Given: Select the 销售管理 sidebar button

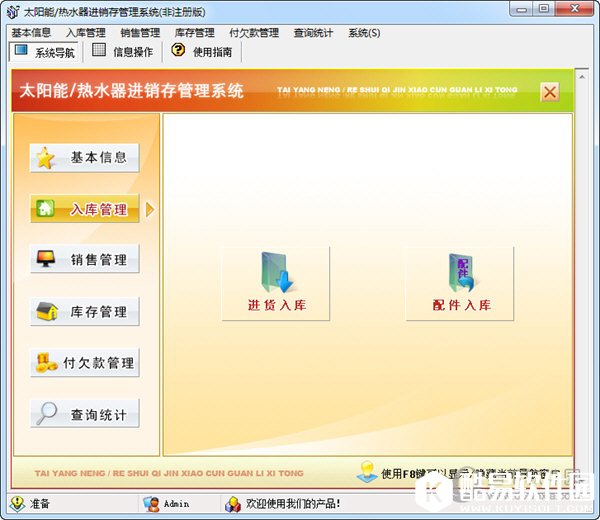Looking at the screenshot, I should coord(85,259).
